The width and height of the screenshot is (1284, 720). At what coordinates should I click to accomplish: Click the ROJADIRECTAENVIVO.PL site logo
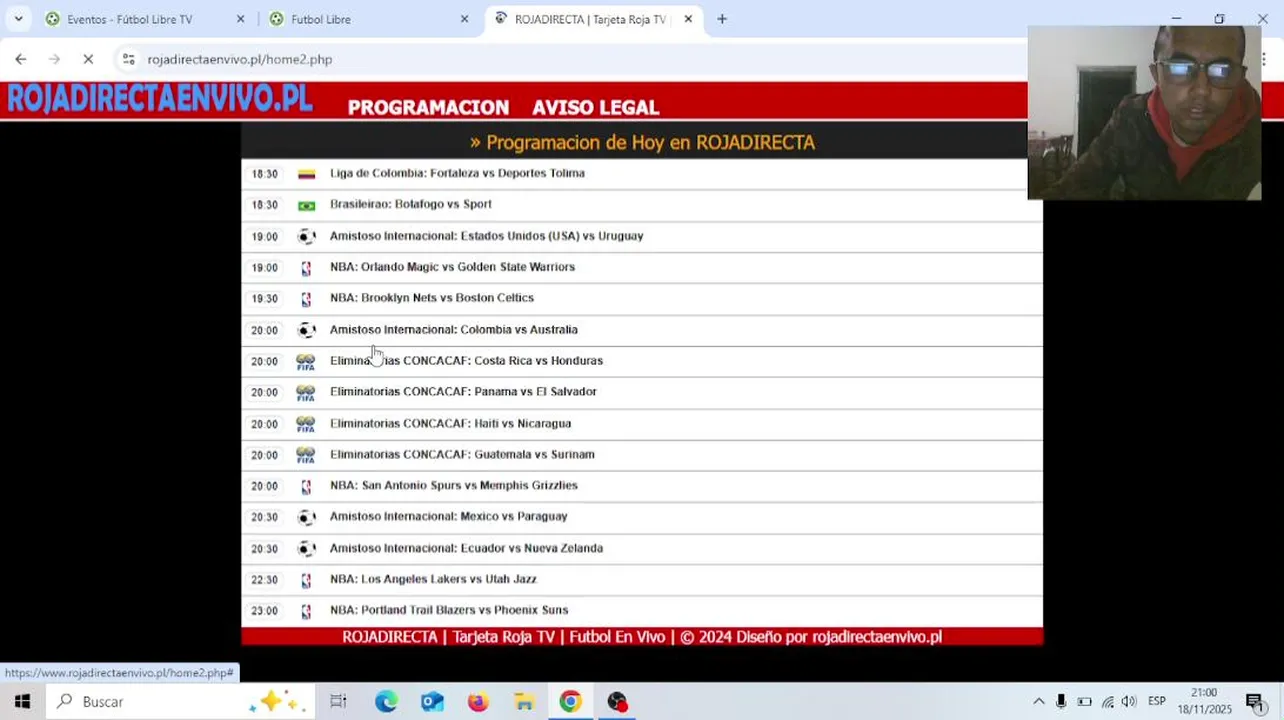(x=160, y=99)
